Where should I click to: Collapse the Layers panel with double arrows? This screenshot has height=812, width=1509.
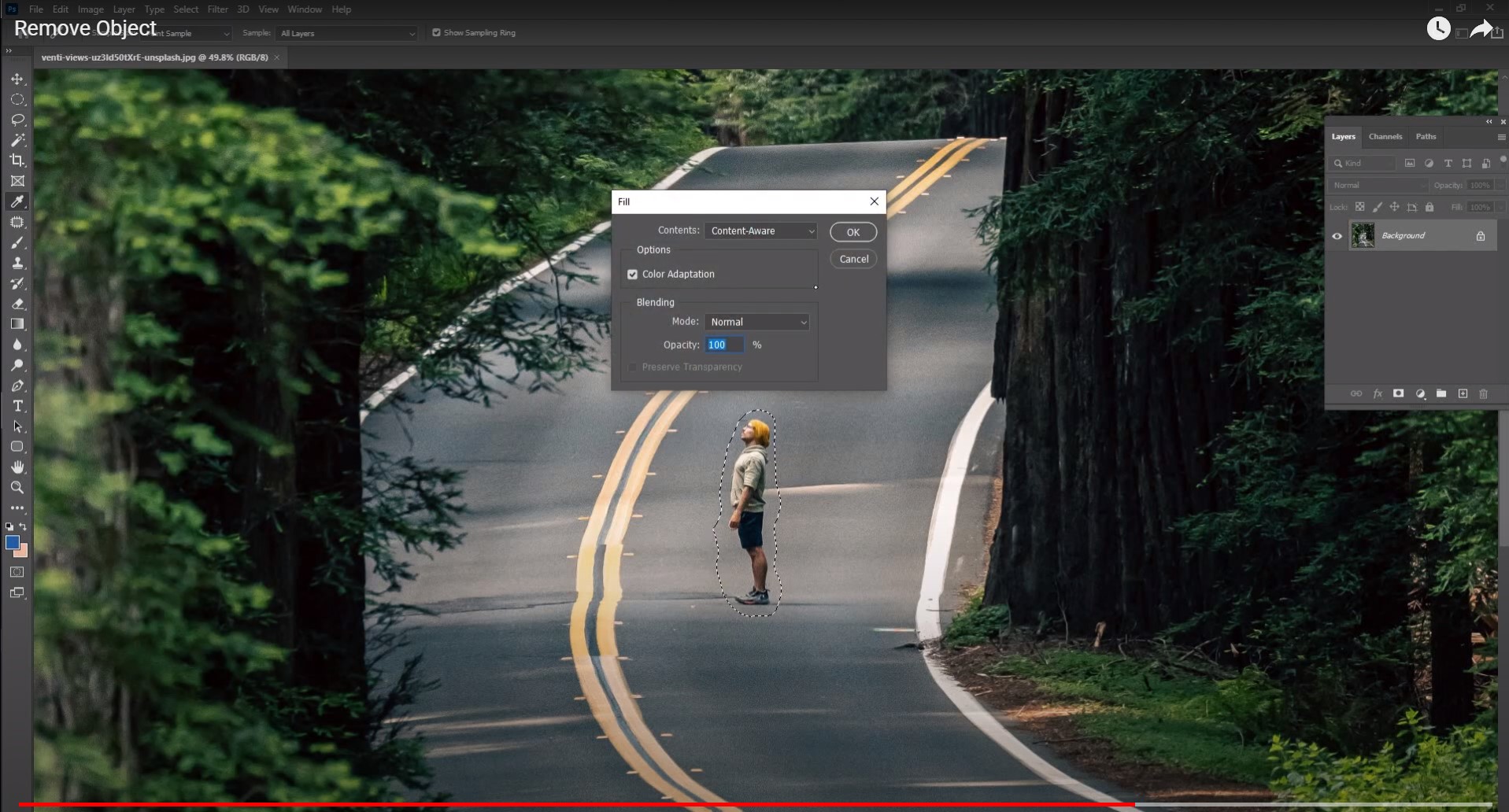click(1489, 122)
